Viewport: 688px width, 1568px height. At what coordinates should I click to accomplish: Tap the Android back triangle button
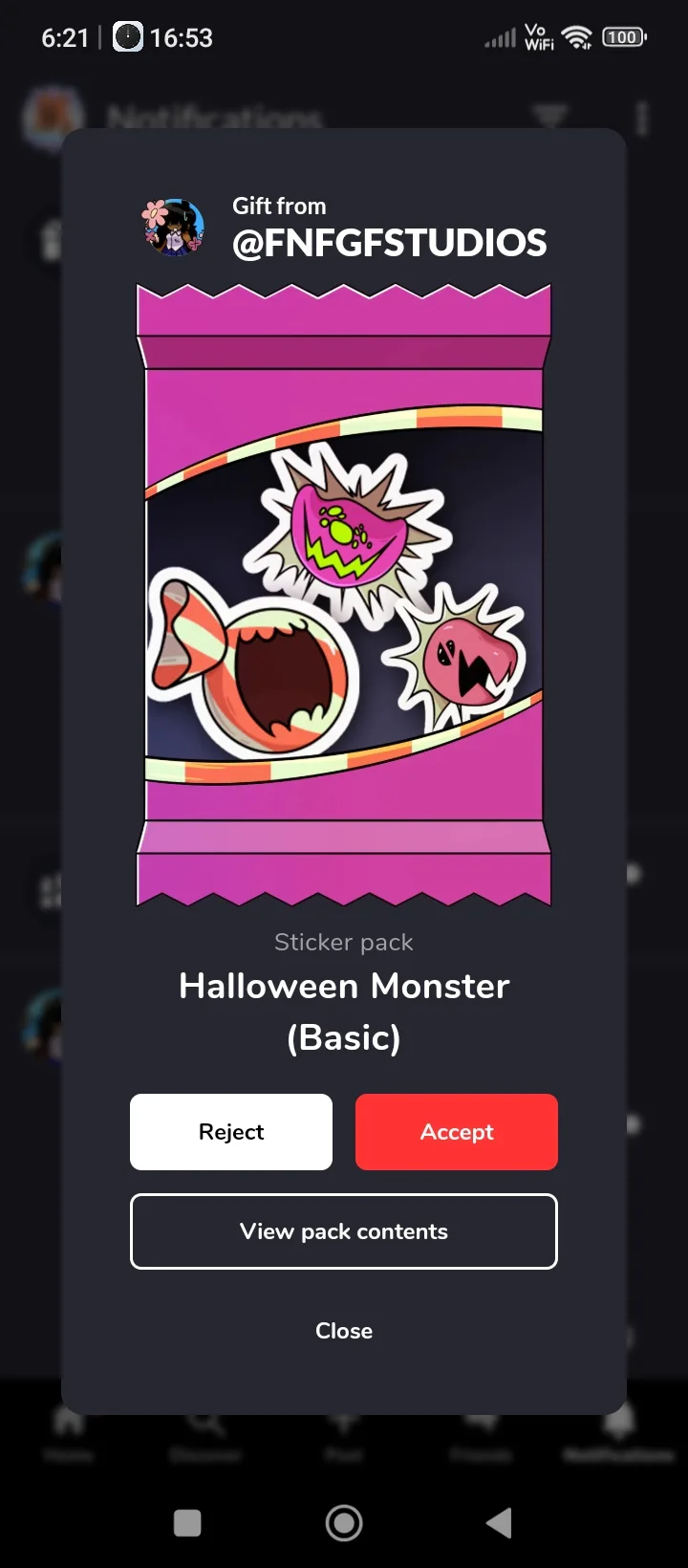coord(500,1523)
